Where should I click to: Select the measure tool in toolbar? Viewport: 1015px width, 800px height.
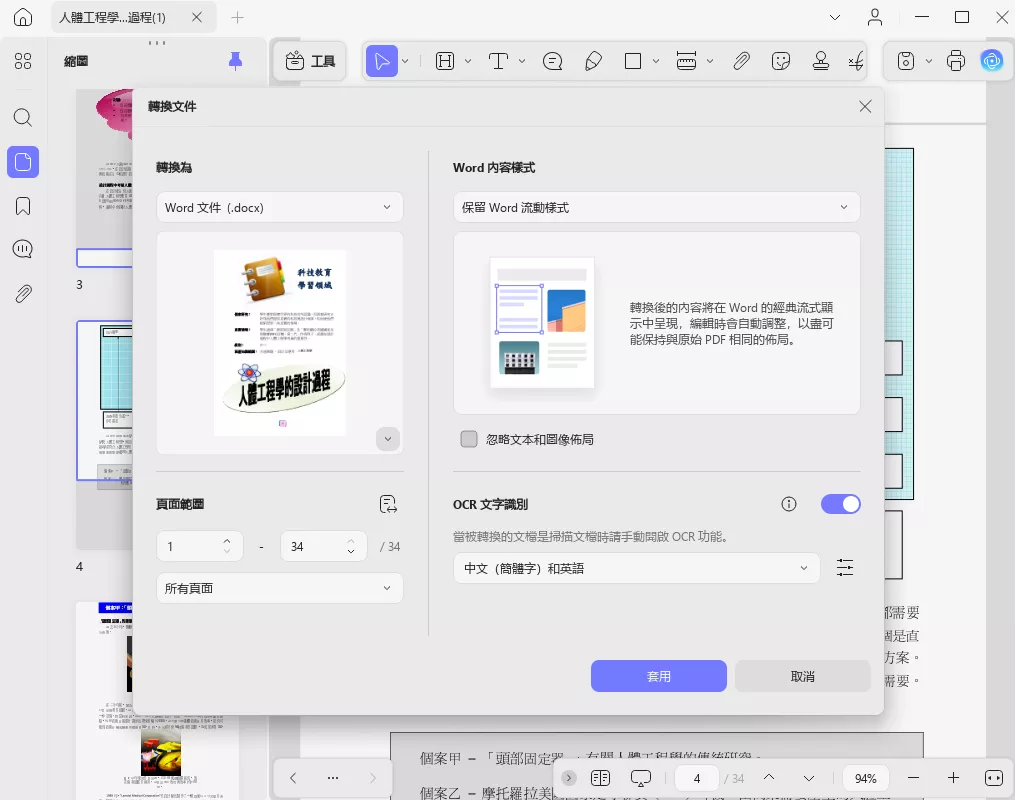(x=686, y=61)
